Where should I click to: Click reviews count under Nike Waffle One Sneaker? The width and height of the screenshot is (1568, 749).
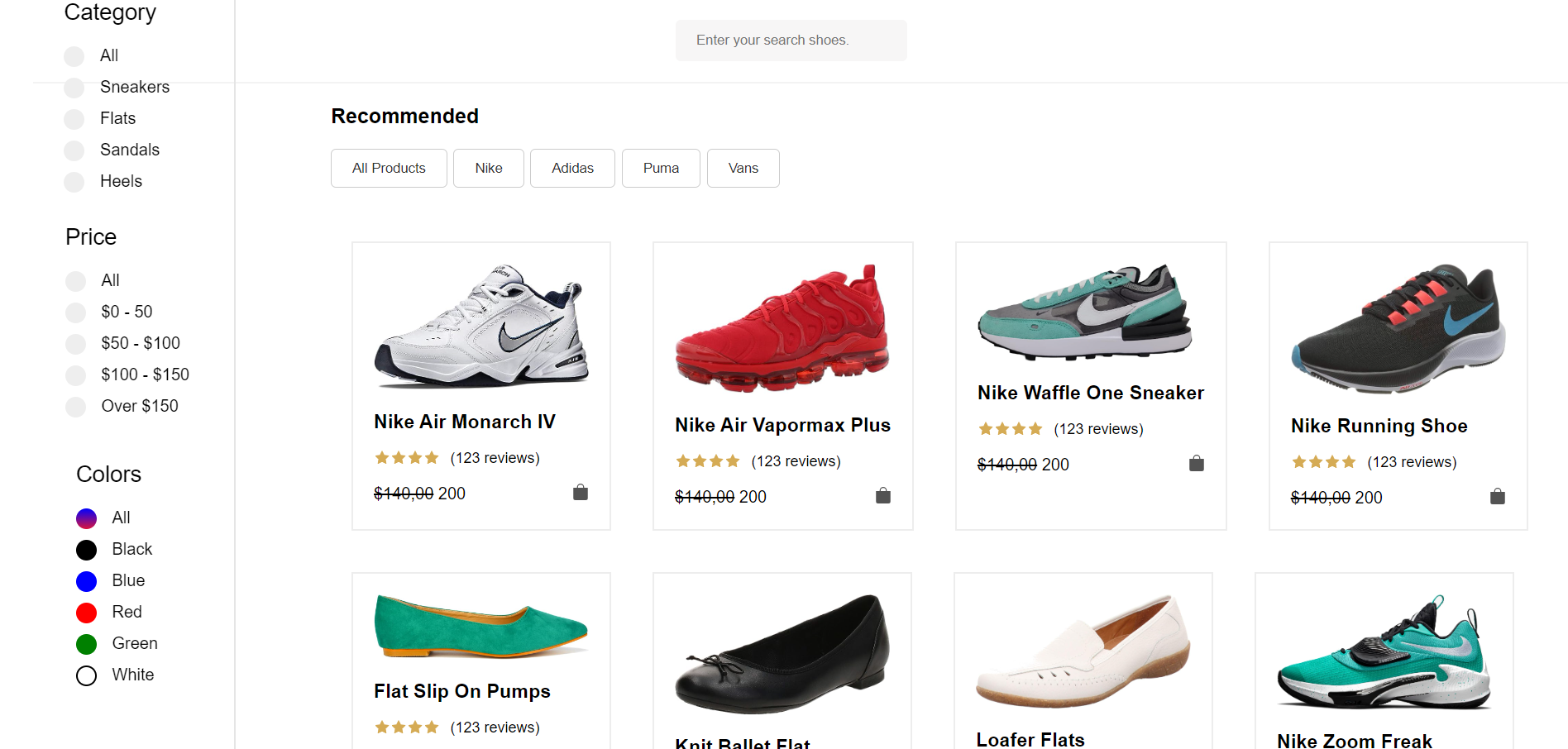click(x=1098, y=429)
